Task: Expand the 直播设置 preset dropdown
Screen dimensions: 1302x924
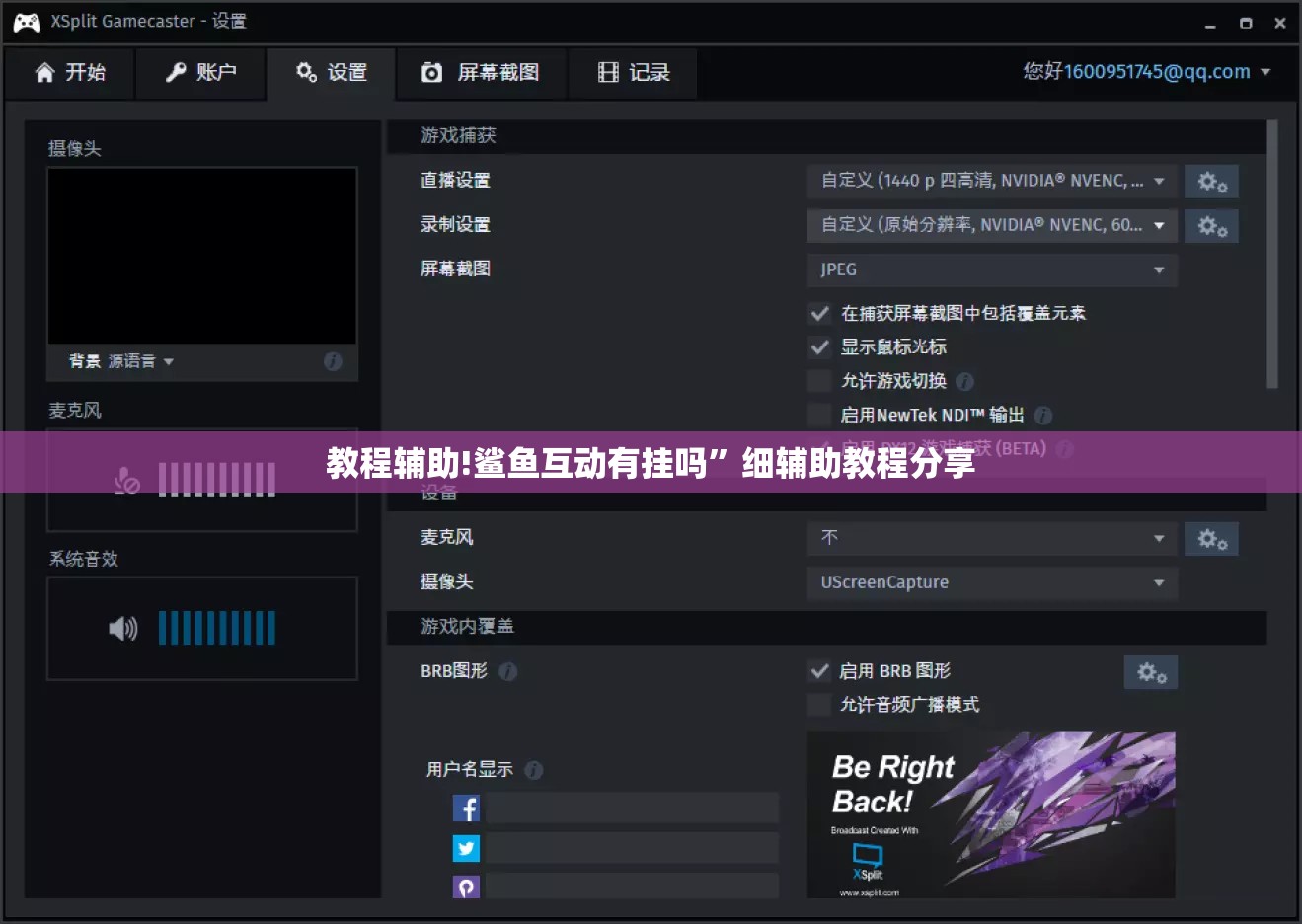Action: tap(992, 181)
